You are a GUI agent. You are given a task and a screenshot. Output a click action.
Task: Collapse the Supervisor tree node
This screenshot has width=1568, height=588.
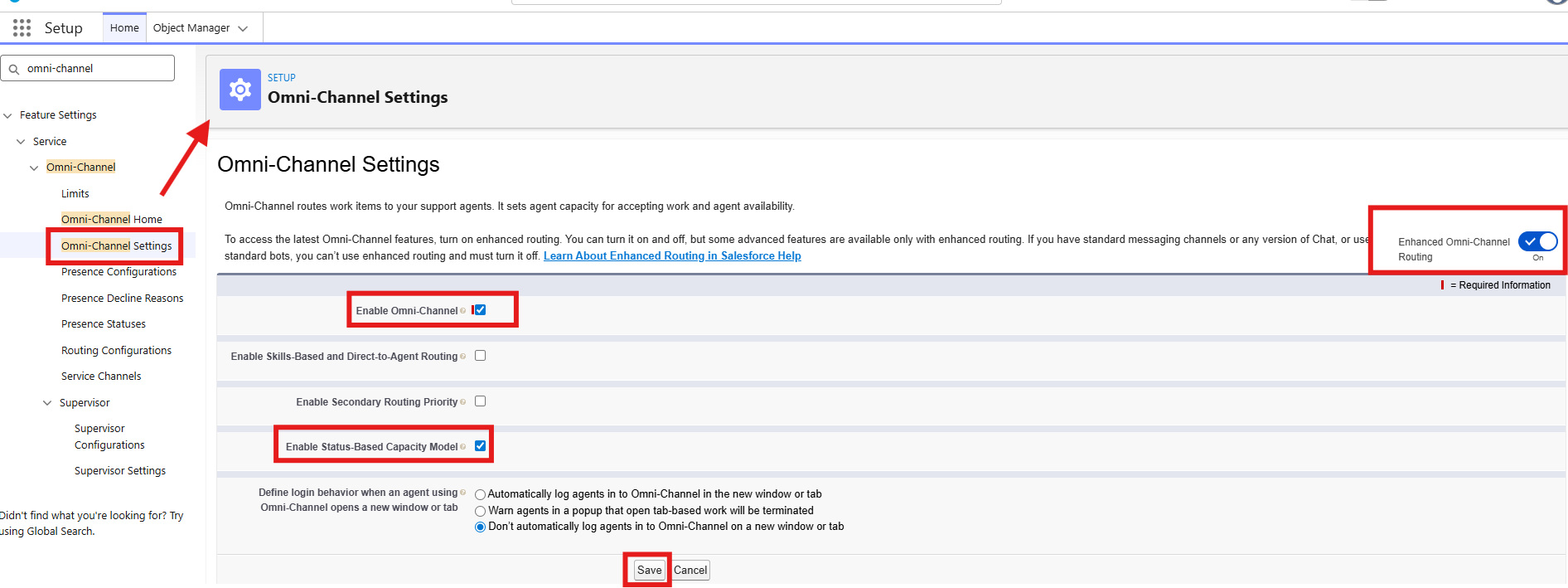point(47,403)
